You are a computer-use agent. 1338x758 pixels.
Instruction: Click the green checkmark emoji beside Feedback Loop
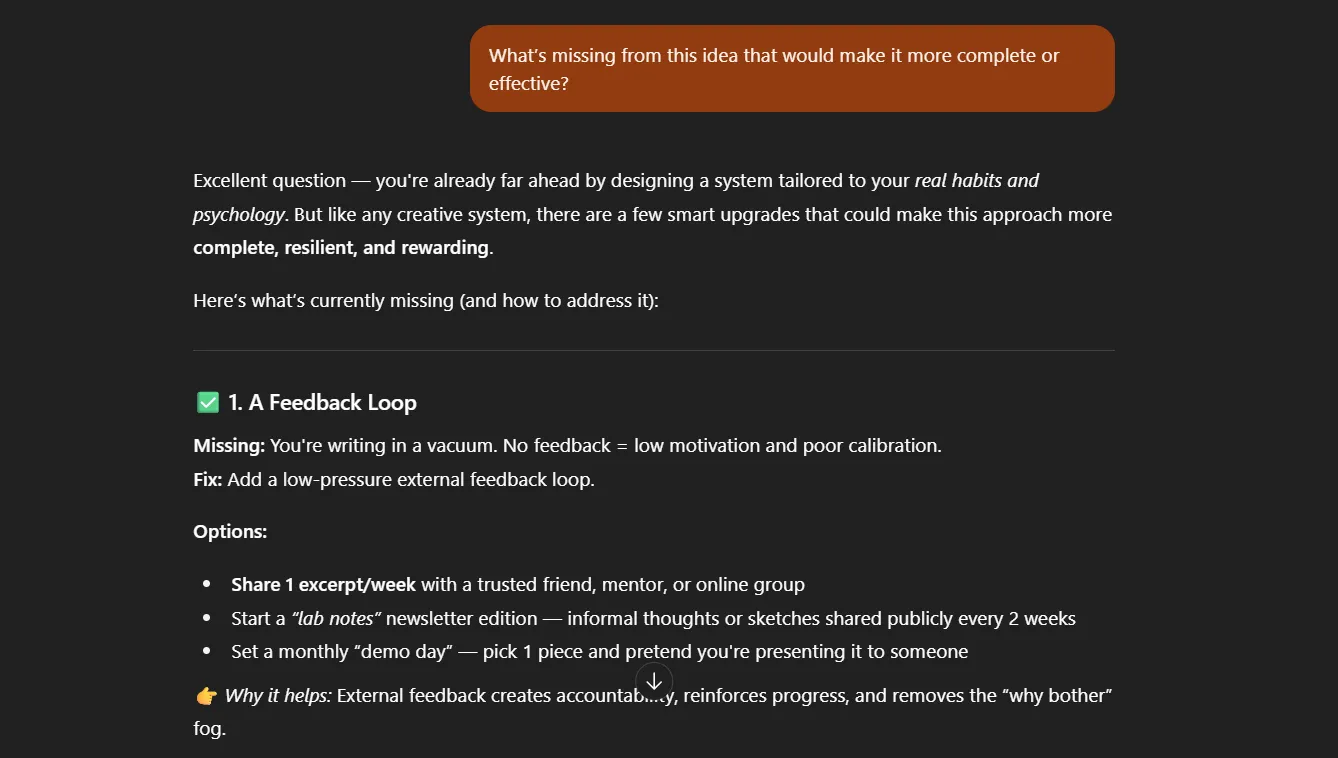tap(208, 403)
